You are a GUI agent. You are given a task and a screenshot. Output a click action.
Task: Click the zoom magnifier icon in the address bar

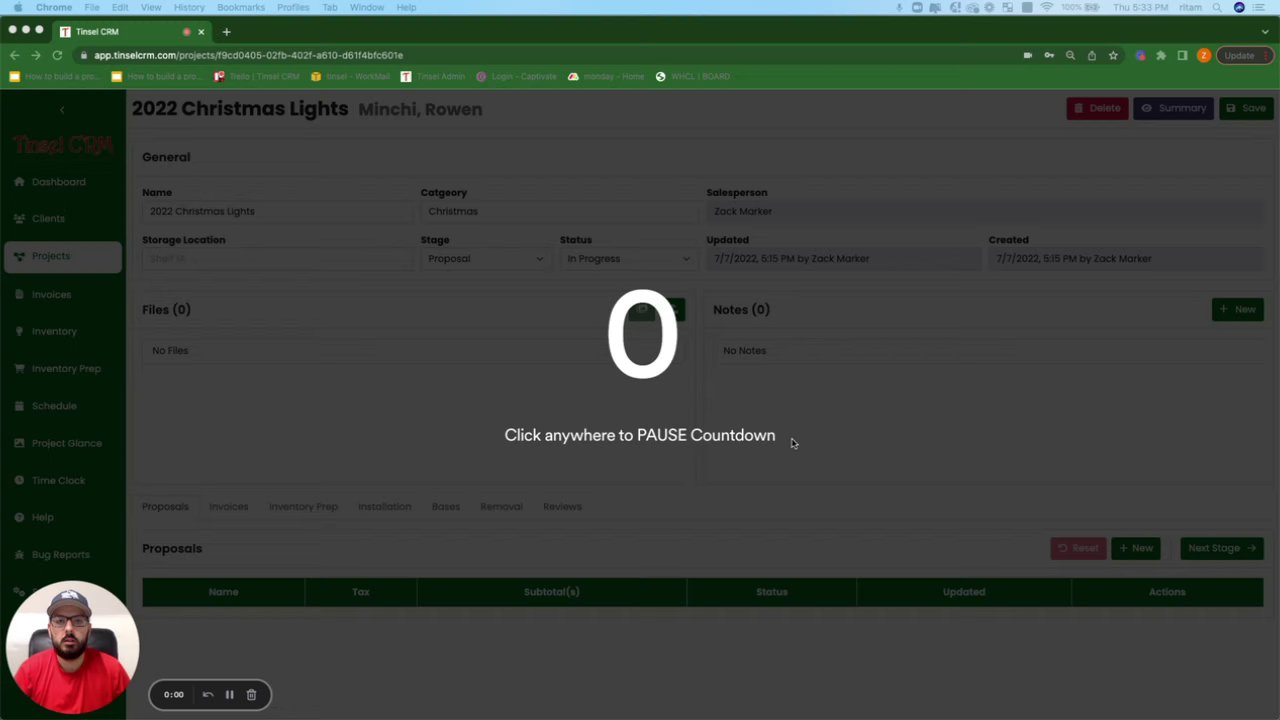click(x=1070, y=55)
